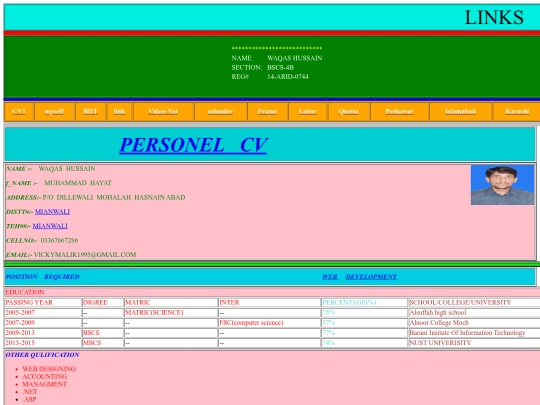Click the .ASP list item

tap(29, 399)
